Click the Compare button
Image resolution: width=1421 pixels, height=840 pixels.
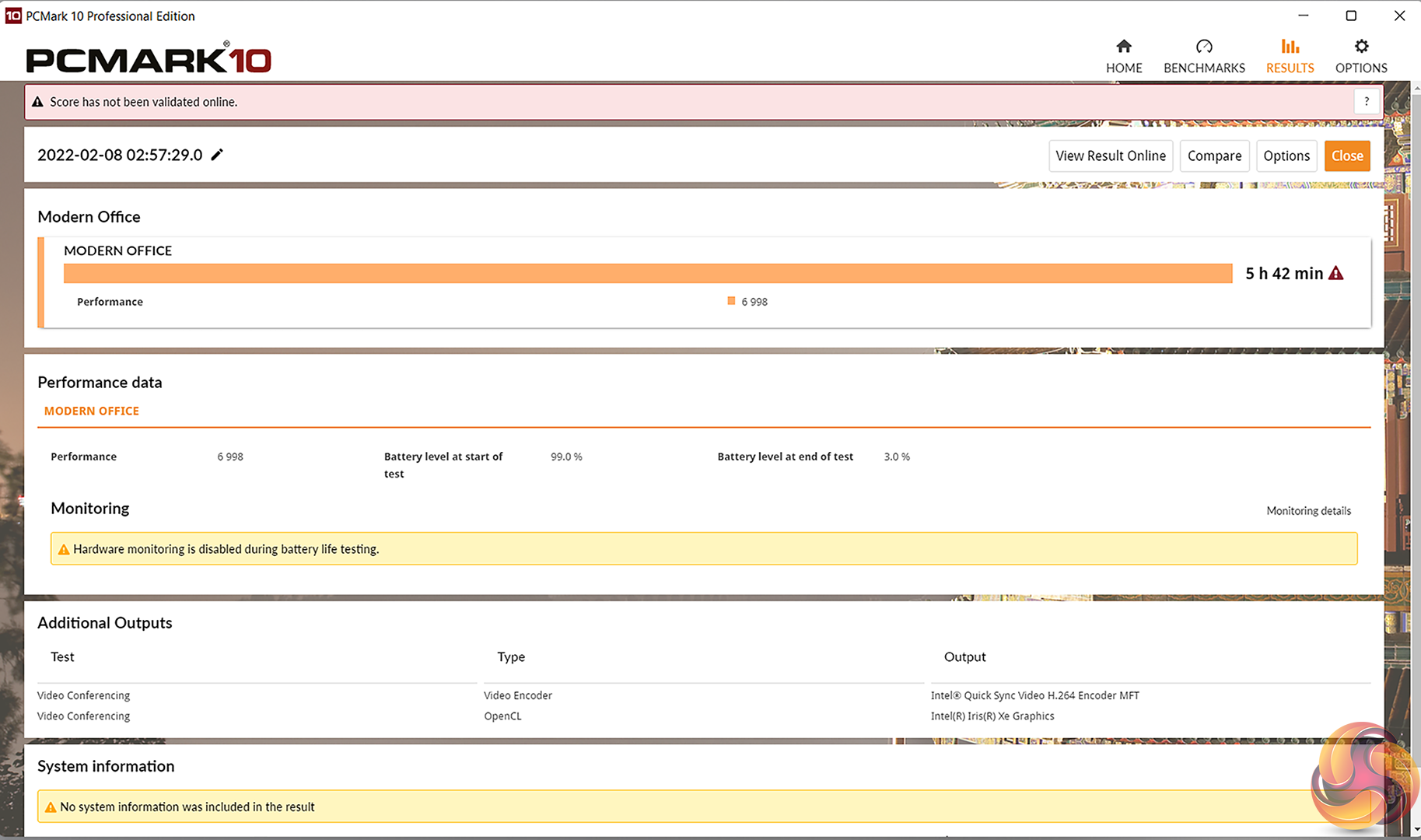(x=1215, y=156)
